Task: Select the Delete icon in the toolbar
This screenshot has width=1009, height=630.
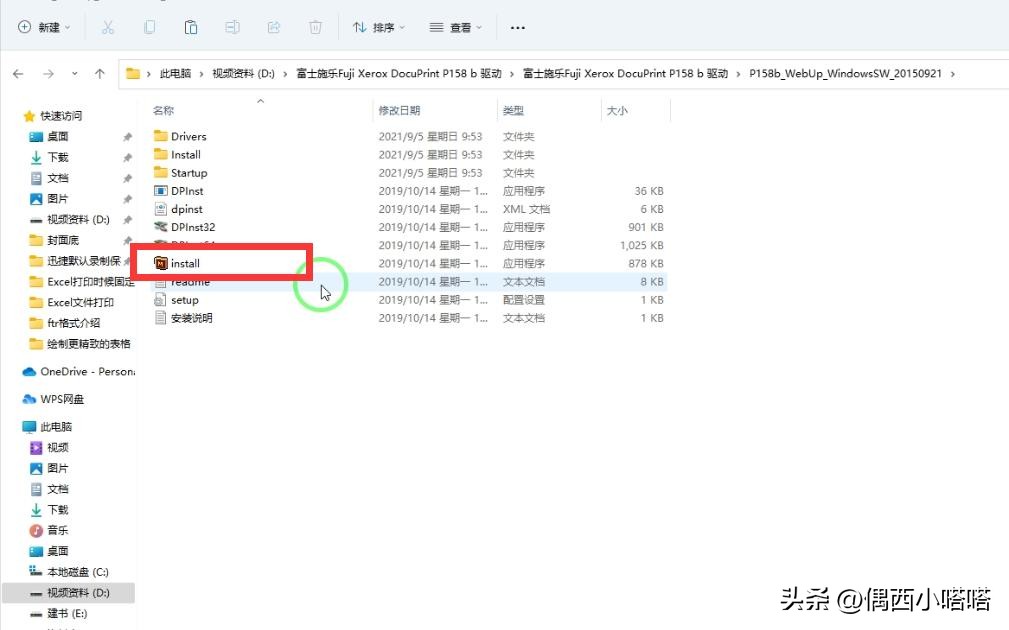Action: click(314, 27)
